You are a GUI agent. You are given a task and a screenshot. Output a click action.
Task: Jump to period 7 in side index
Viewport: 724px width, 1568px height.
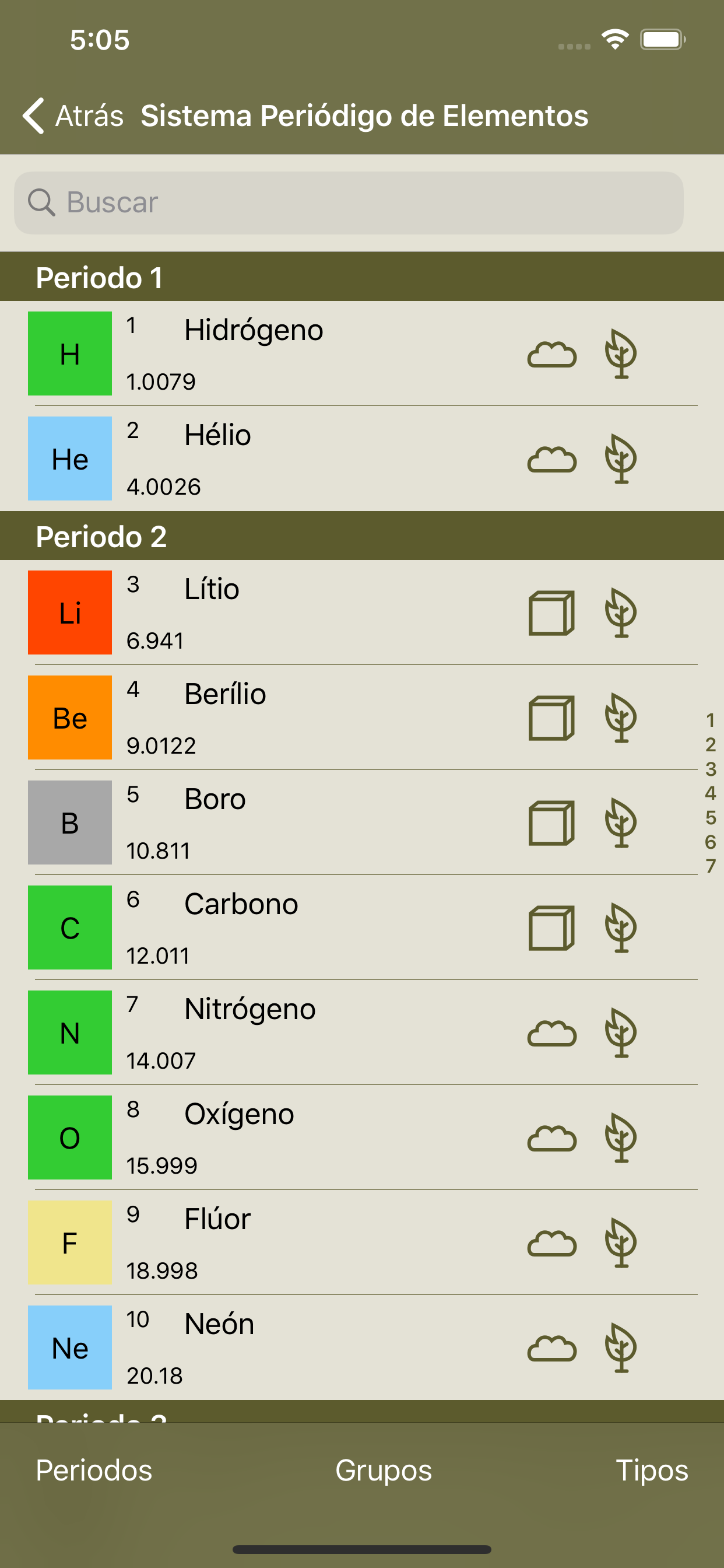710,866
